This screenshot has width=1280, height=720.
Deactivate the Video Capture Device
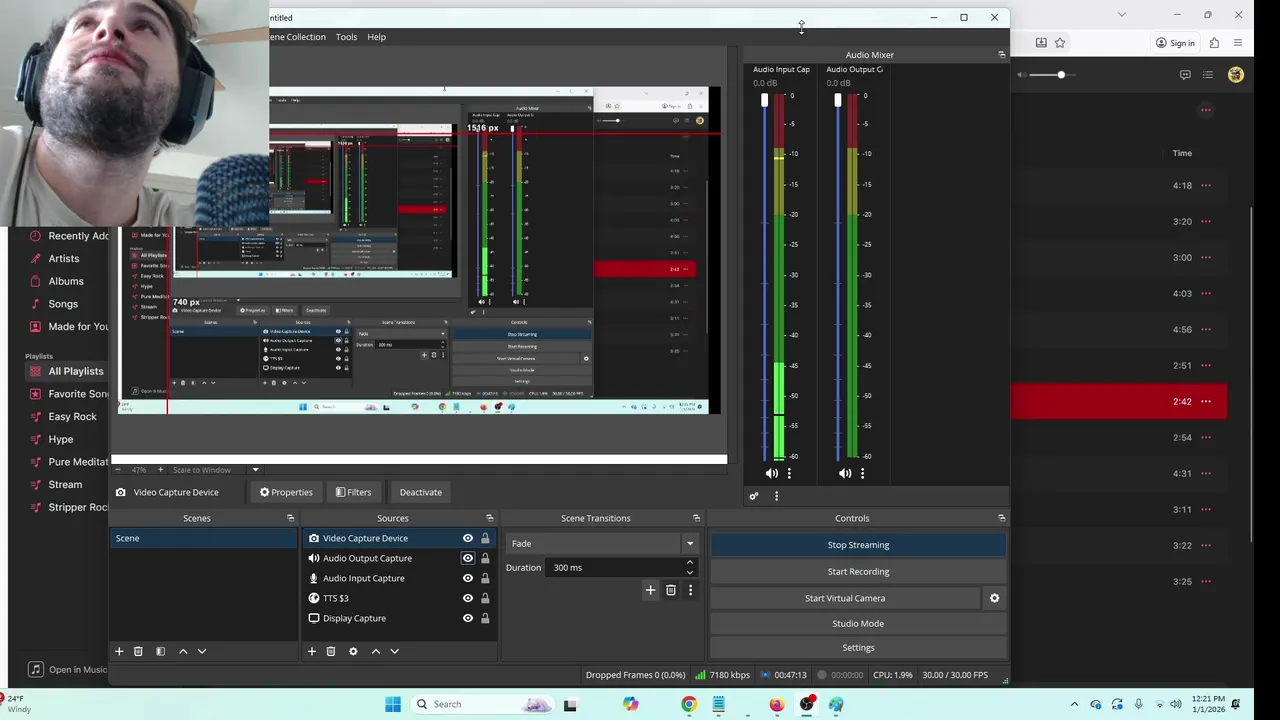coord(420,492)
